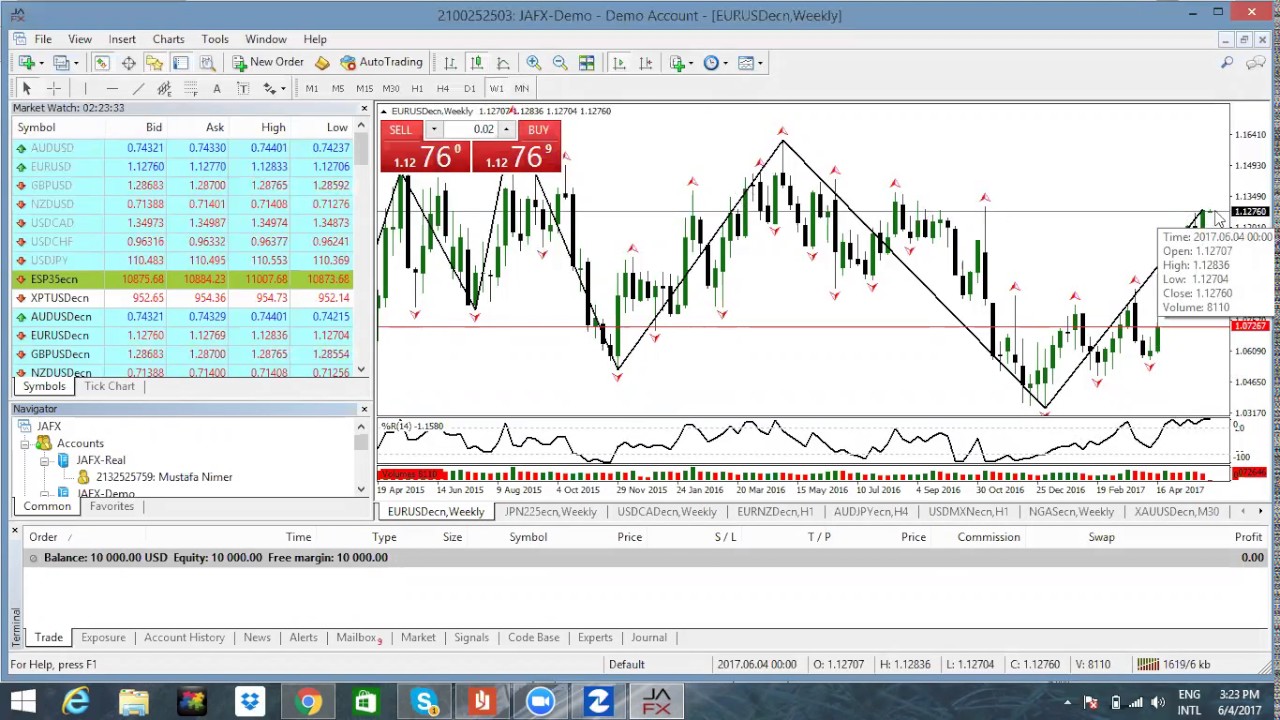Open the File menu

(x=43, y=39)
